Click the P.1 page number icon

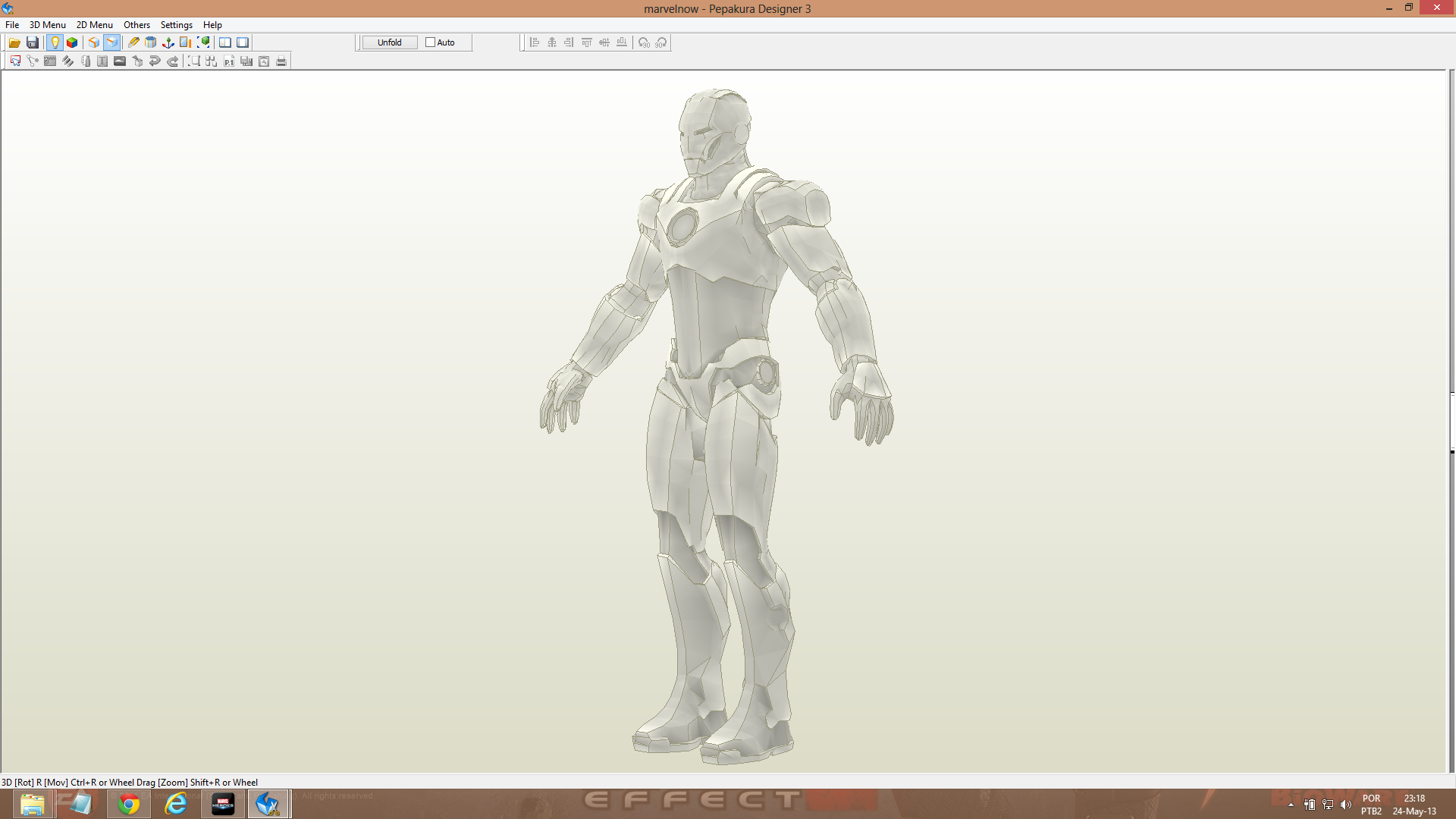pos(229,61)
